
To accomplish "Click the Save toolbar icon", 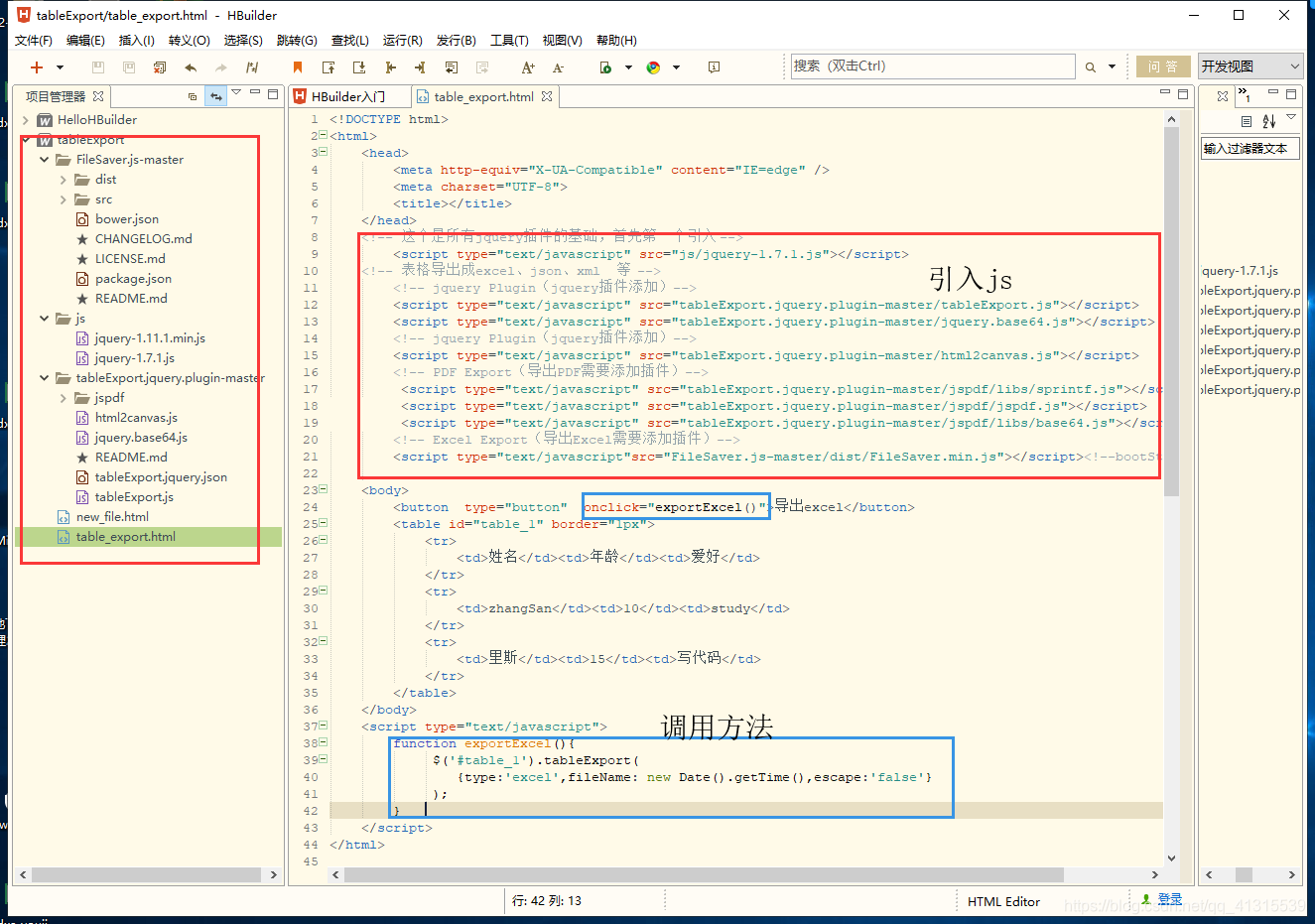I will [x=97, y=67].
